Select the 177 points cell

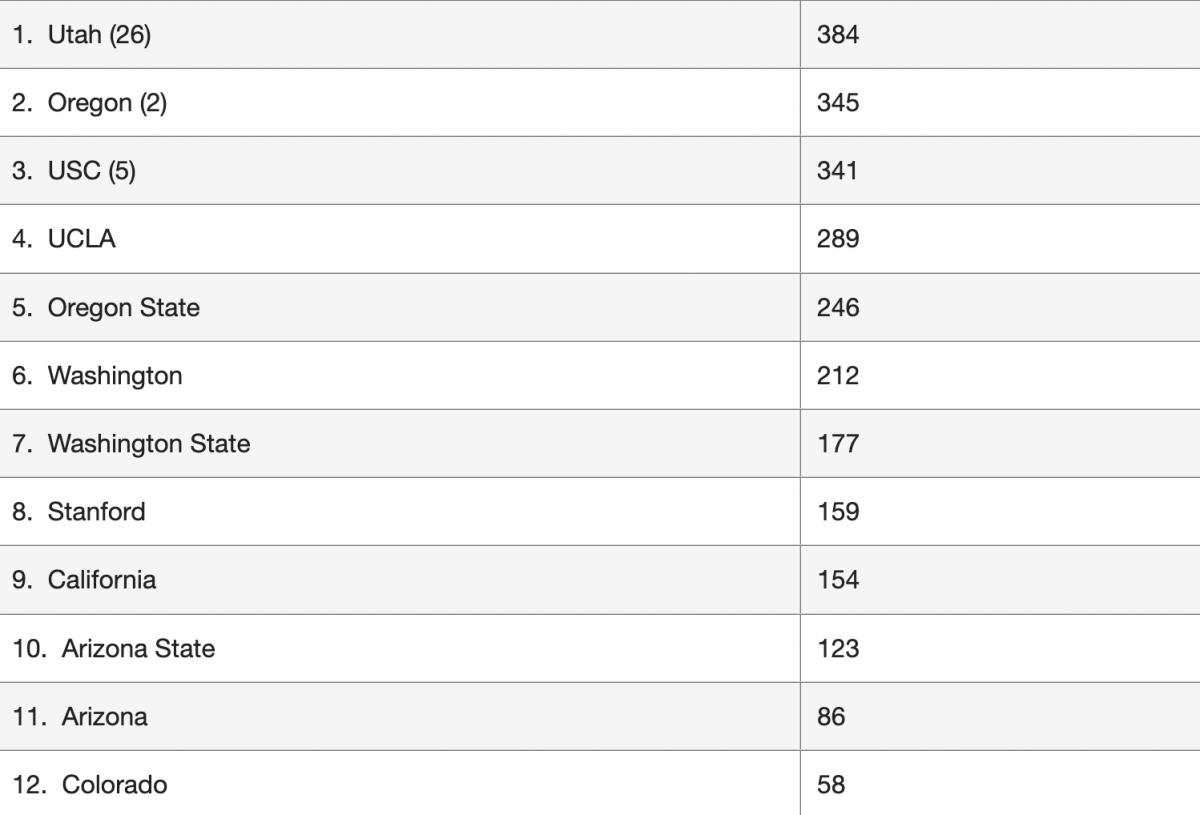point(838,443)
